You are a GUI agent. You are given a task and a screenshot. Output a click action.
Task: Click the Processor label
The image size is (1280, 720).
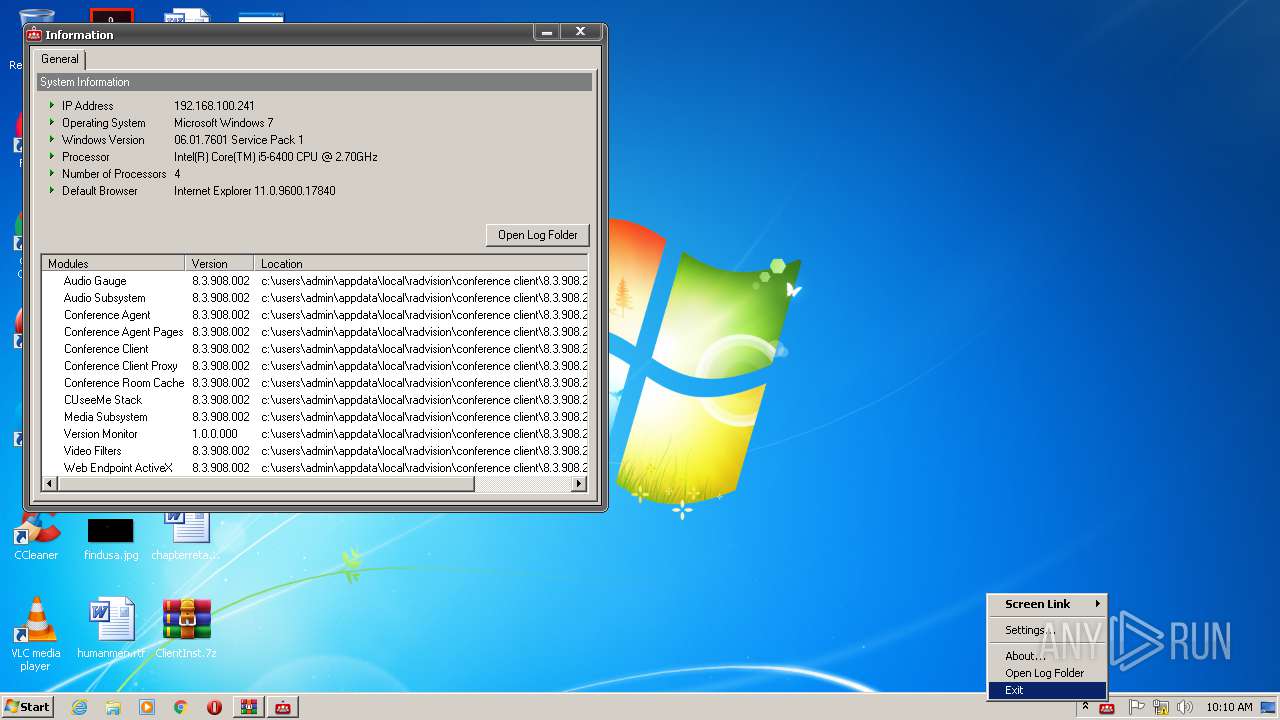[86, 157]
